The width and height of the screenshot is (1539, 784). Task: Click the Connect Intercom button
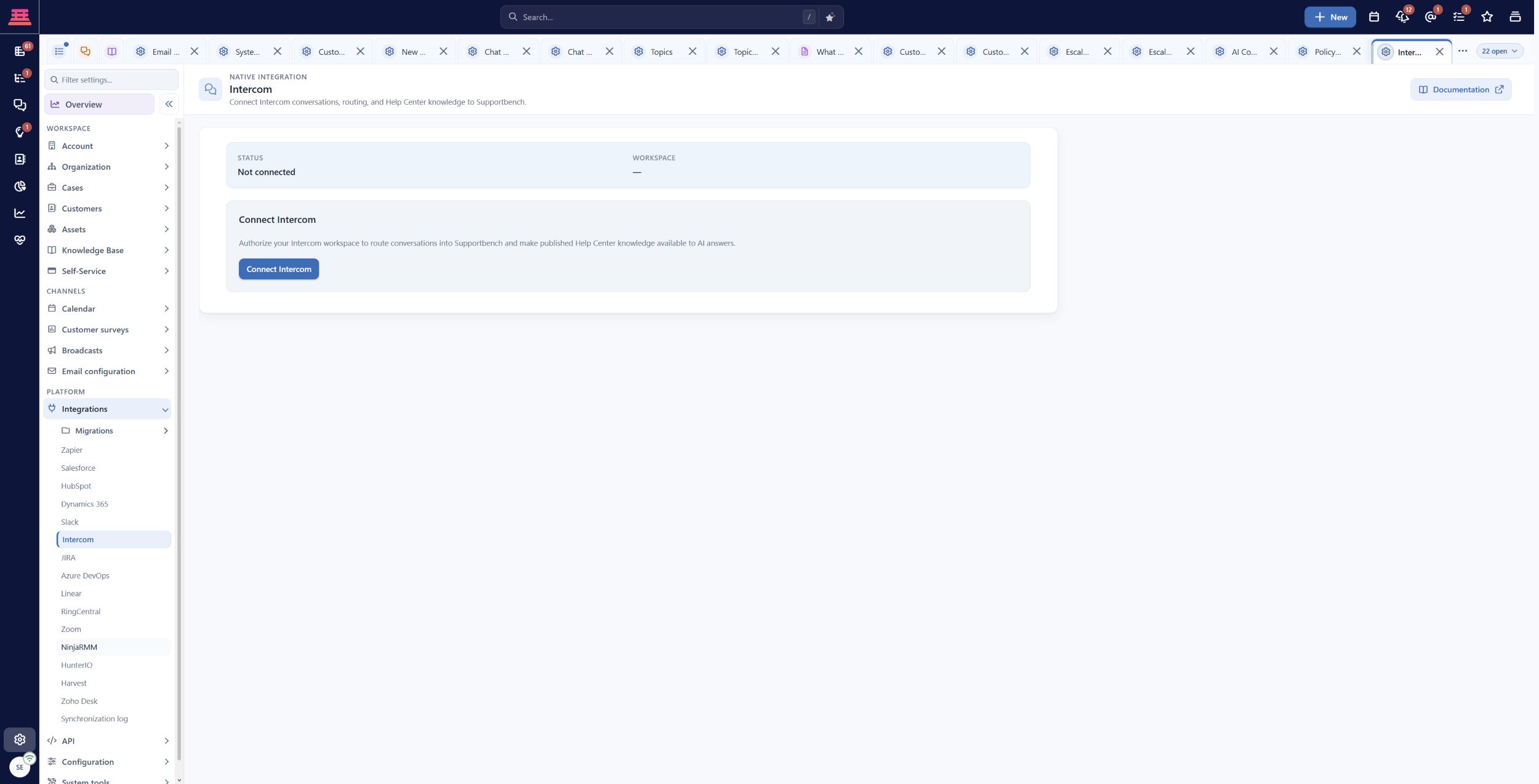[x=279, y=269]
